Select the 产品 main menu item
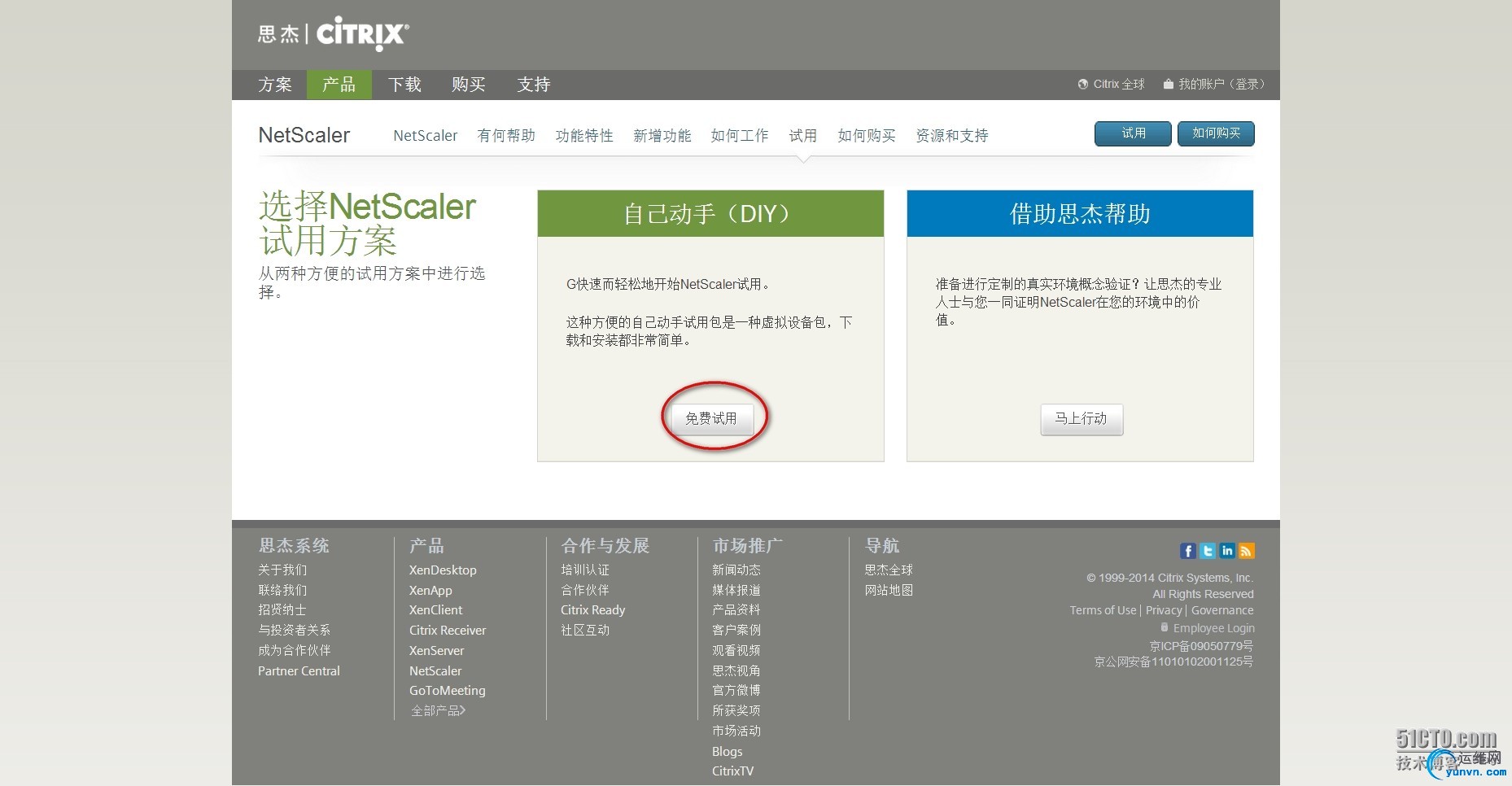This screenshot has width=1512, height=786. 339,85
